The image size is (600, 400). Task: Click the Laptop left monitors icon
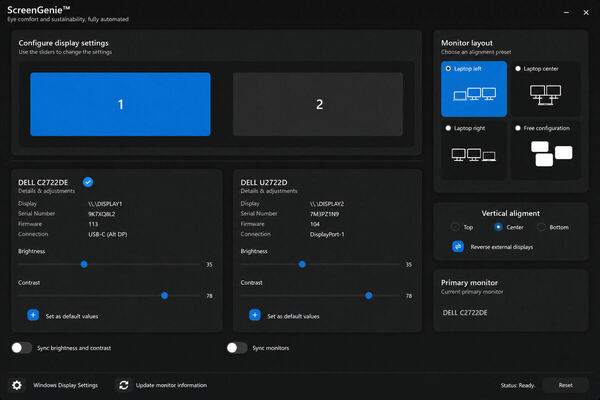tap(474, 94)
